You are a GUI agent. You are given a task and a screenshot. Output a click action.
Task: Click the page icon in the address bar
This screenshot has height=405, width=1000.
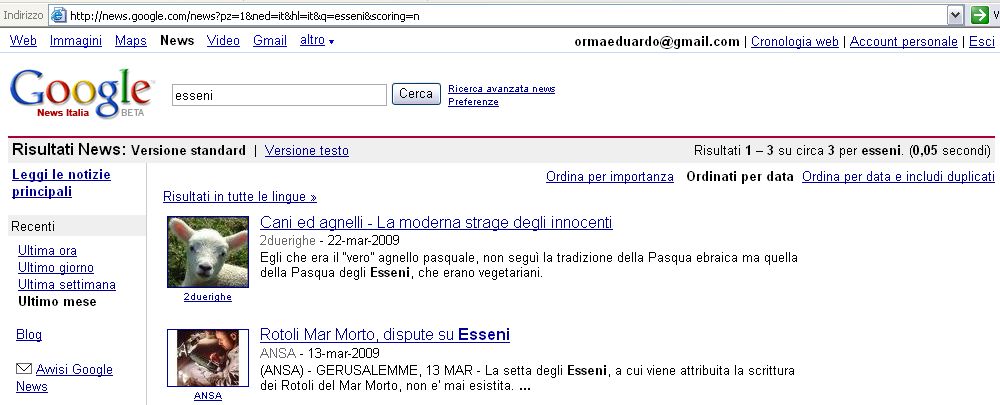tap(58, 15)
